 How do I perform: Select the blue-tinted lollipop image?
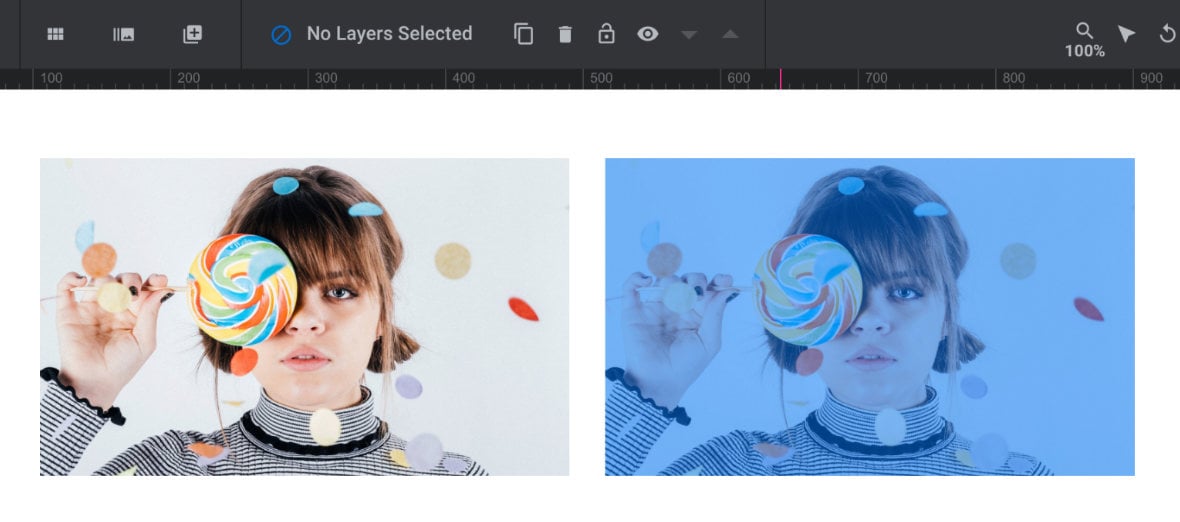[x=870, y=317]
